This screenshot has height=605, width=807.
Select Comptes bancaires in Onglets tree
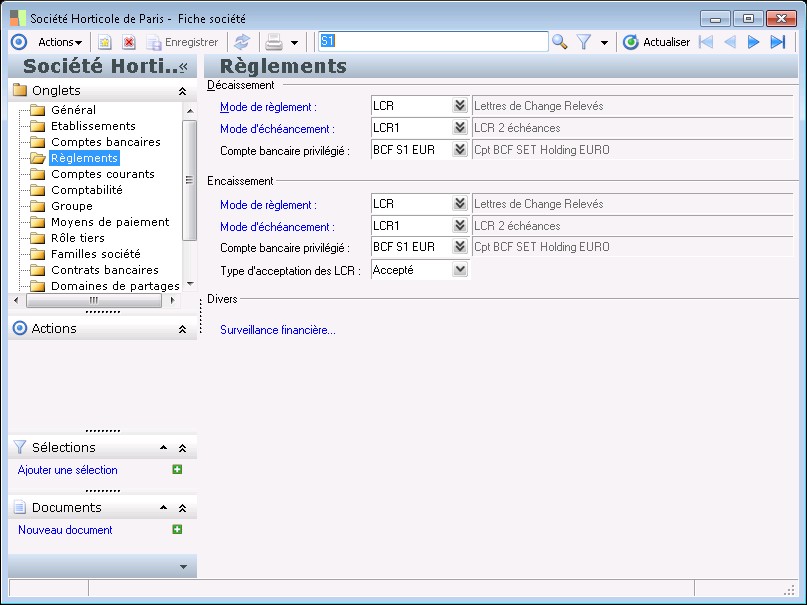105,142
